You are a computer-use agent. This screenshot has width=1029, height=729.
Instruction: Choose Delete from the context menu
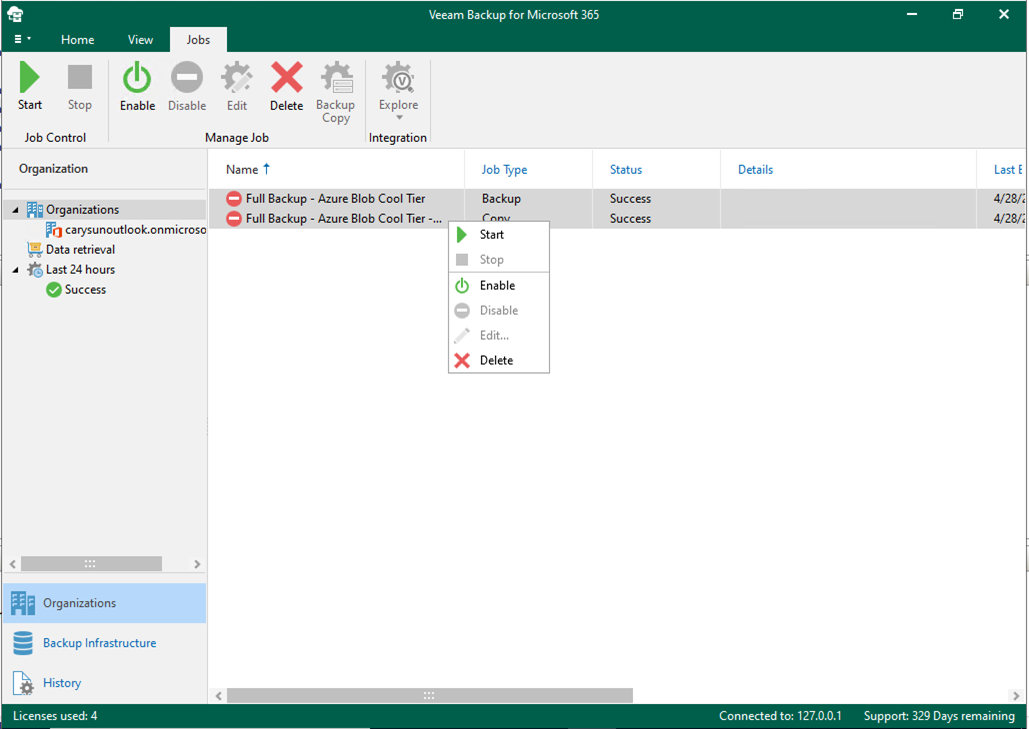pyautogui.click(x=499, y=360)
